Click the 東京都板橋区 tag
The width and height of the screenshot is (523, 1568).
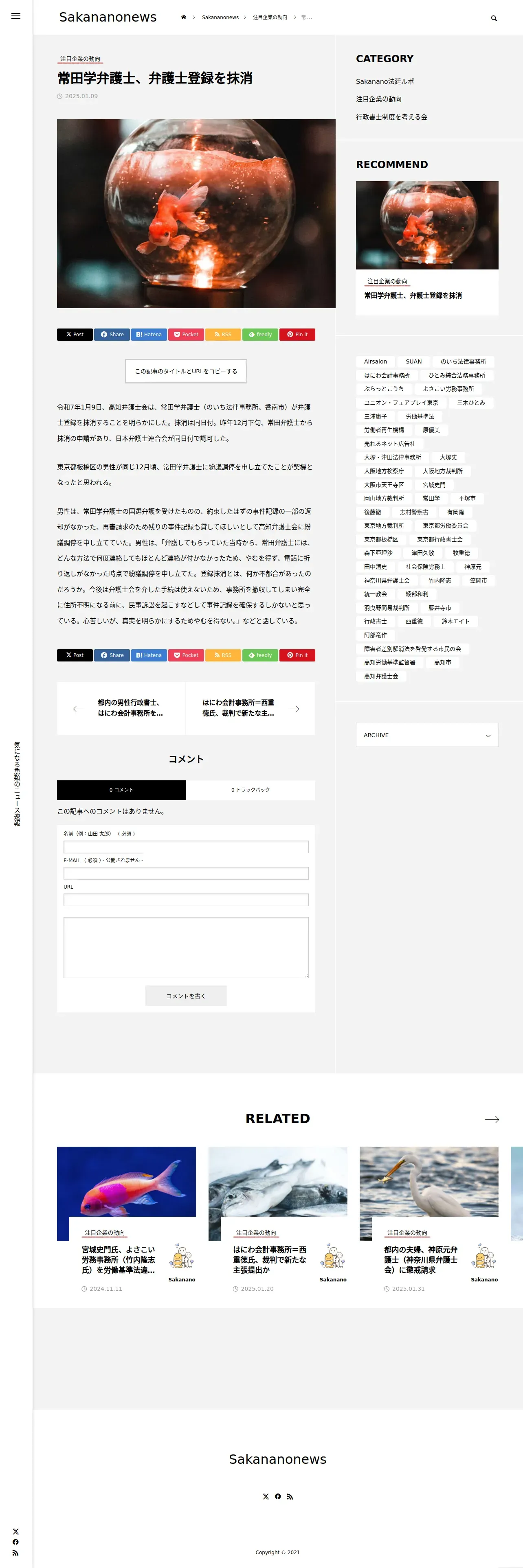[x=381, y=539]
